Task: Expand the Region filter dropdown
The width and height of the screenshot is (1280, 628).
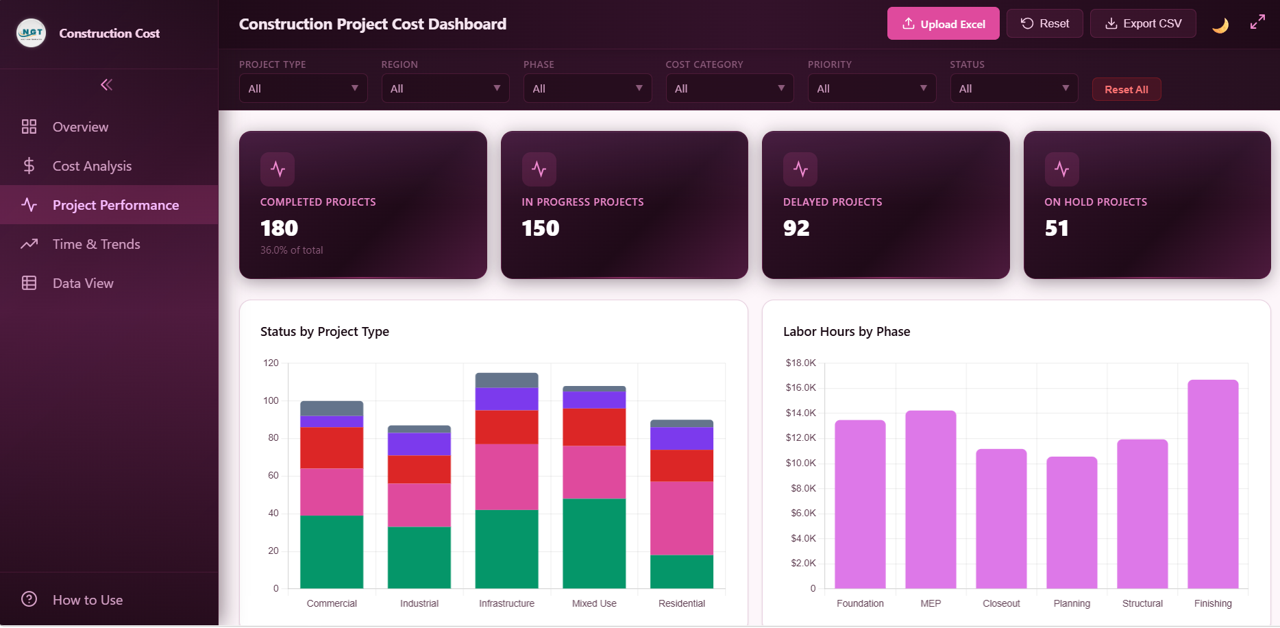Action: click(x=444, y=88)
